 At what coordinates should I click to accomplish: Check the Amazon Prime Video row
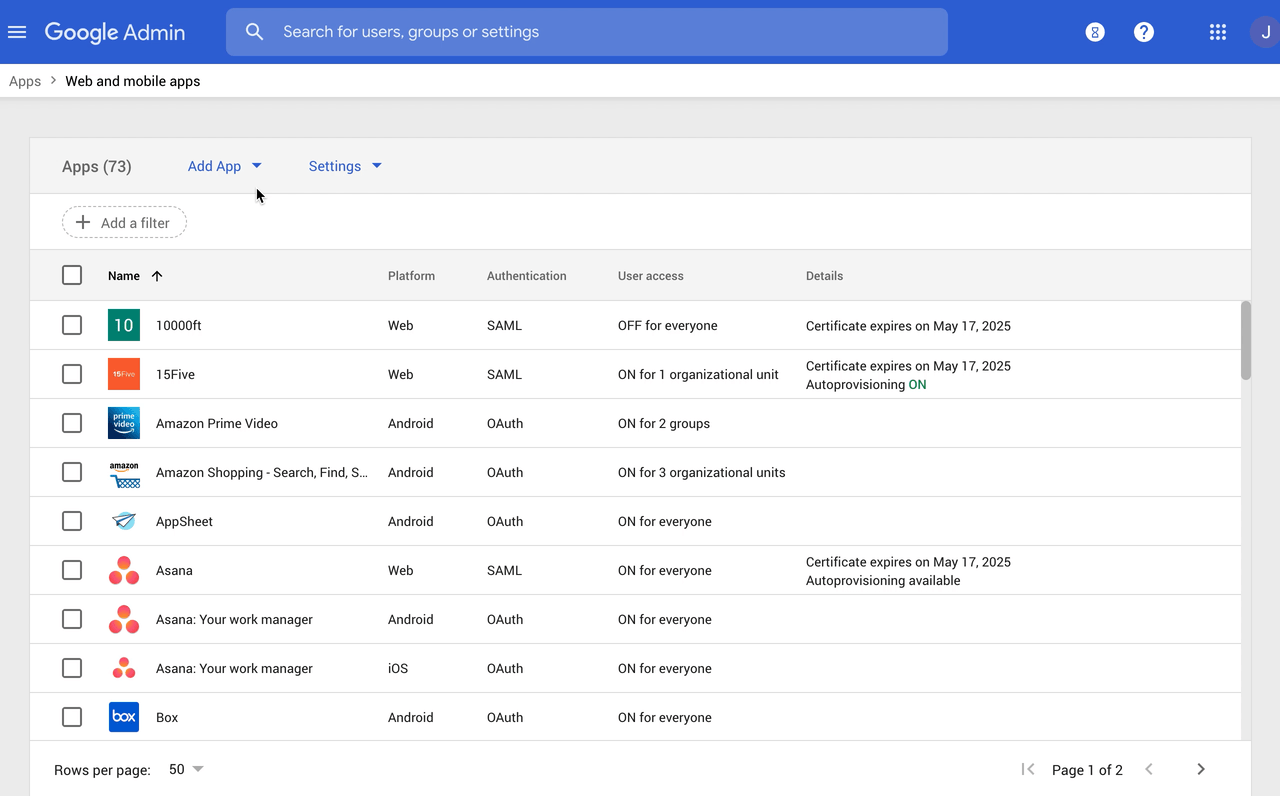(72, 423)
